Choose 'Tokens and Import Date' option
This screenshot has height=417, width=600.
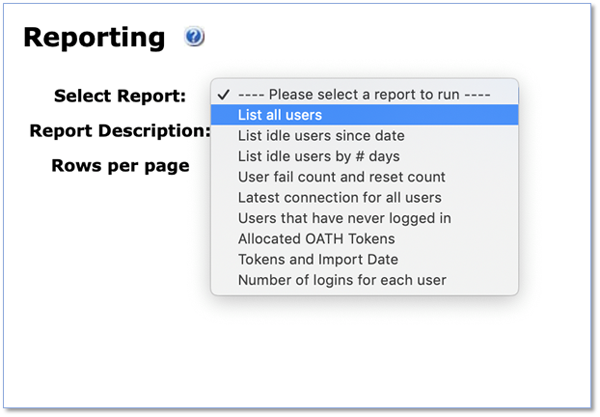click(364, 259)
